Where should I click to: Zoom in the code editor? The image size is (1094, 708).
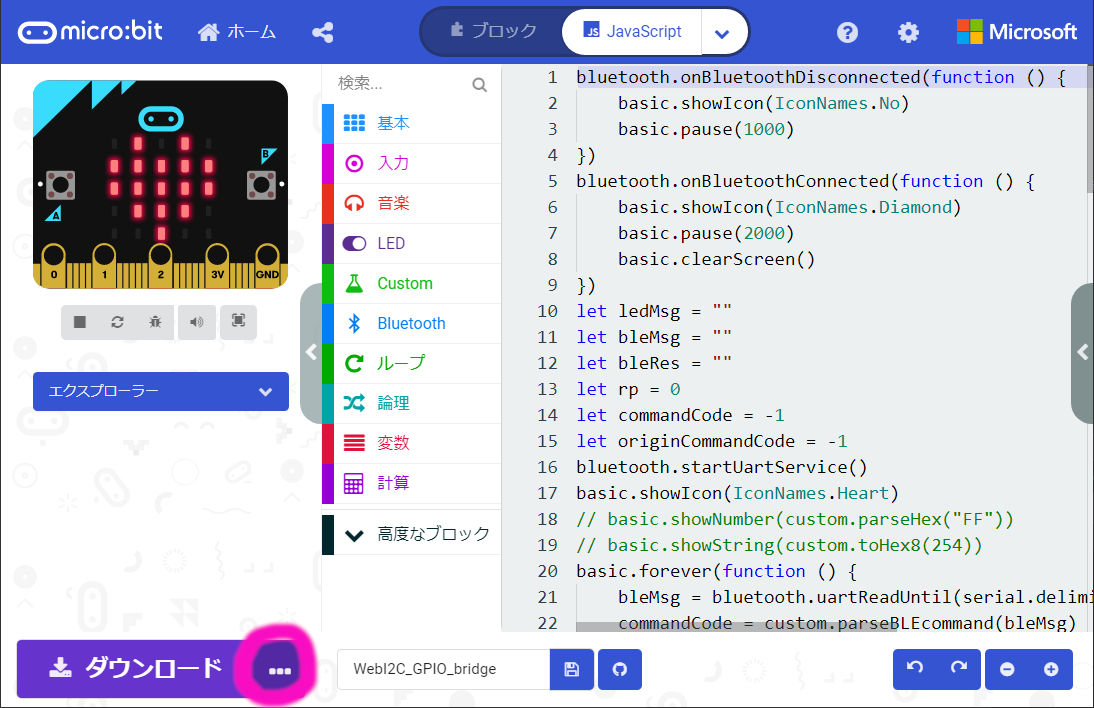(1051, 669)
